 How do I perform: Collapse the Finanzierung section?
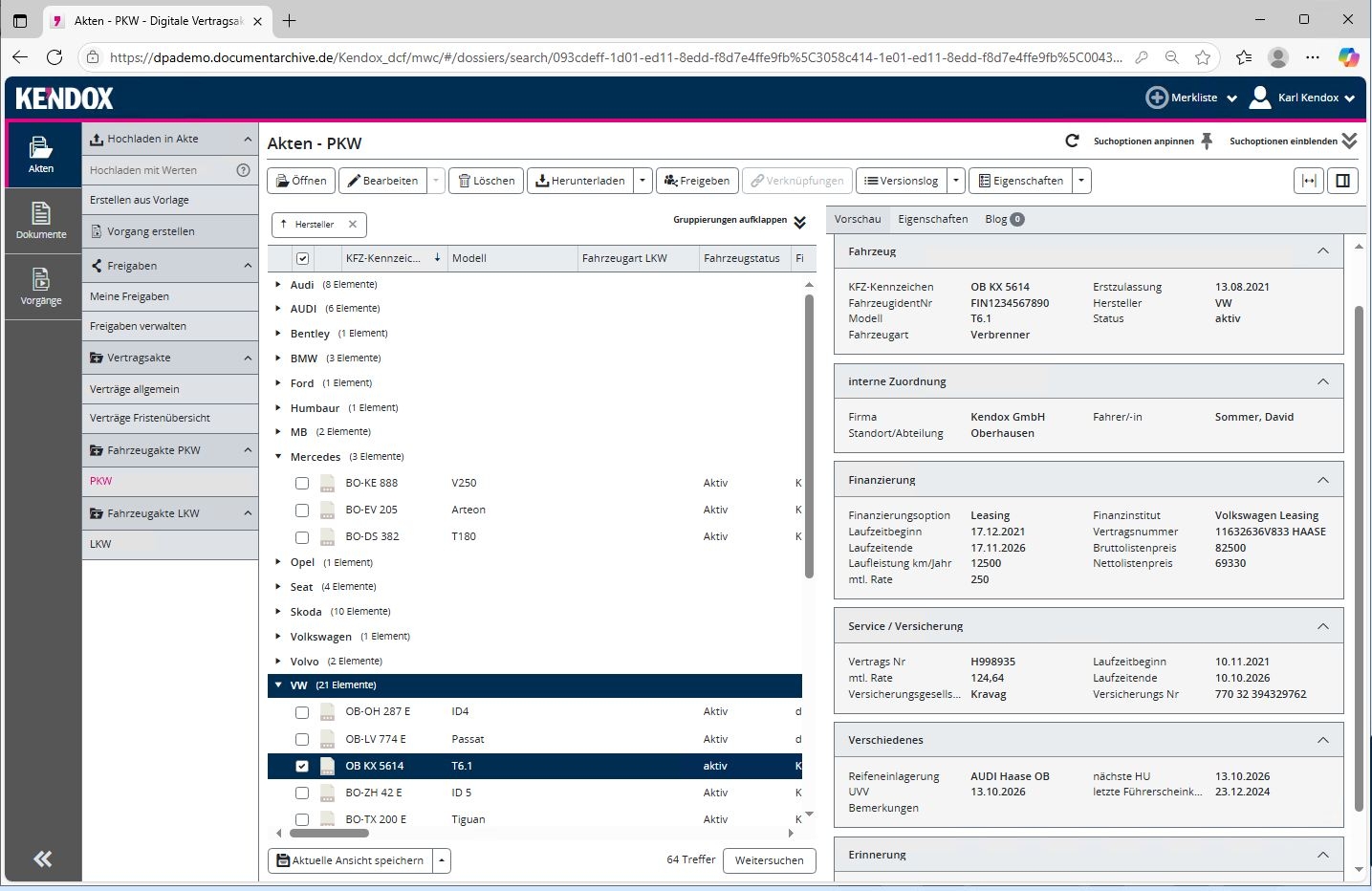(1323, 480)
